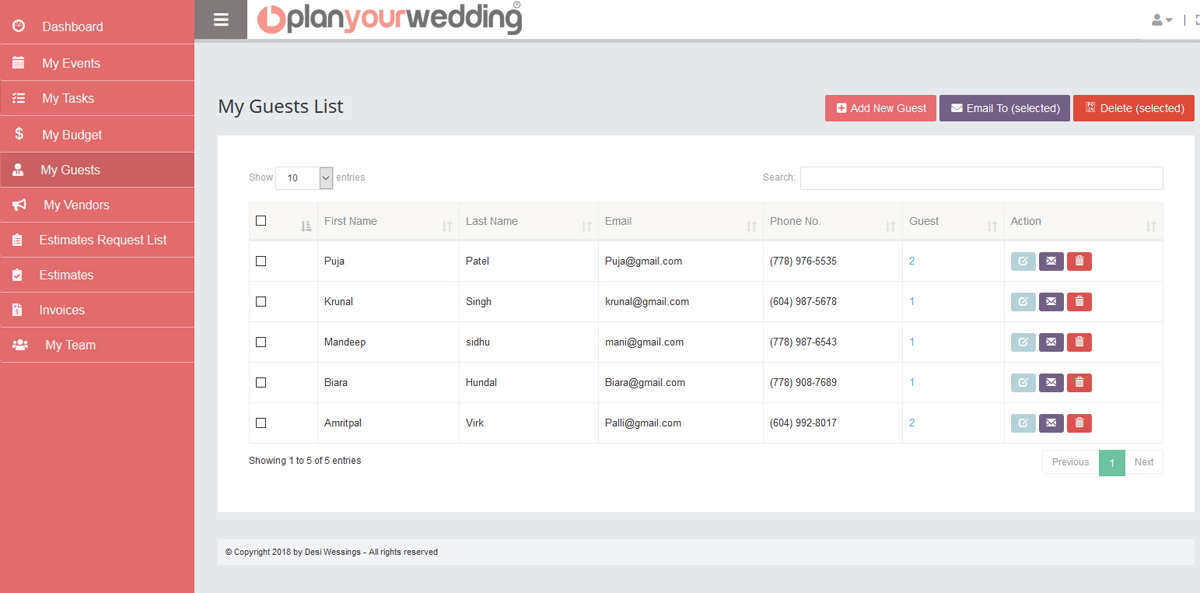
Task: Click the Invoices document icon
Action: pyautogui.click(x=17, y=310)
